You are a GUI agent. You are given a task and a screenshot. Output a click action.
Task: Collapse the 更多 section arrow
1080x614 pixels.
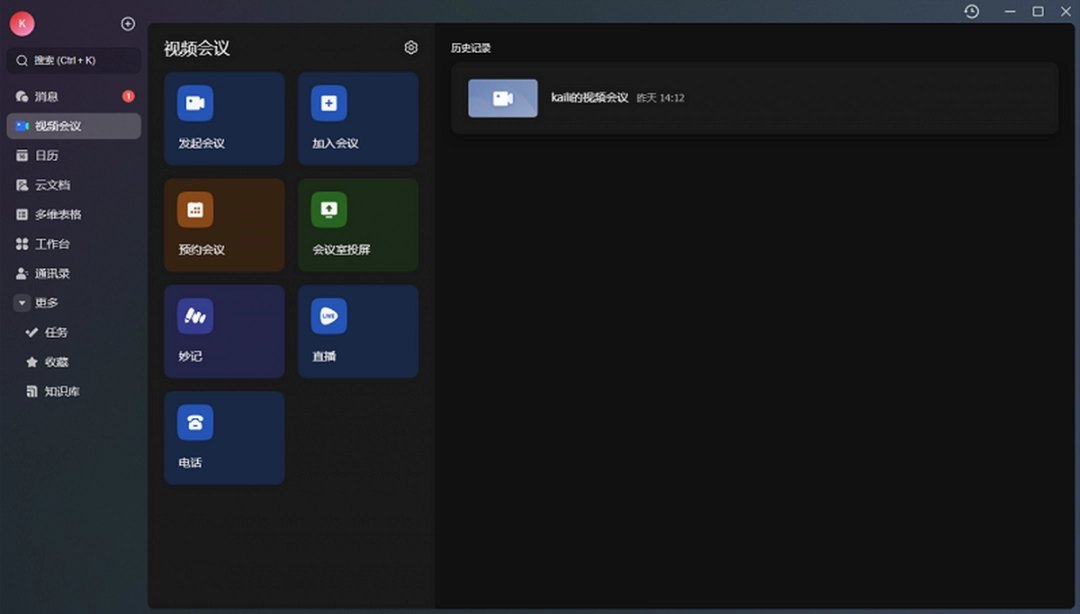(22, 303)
